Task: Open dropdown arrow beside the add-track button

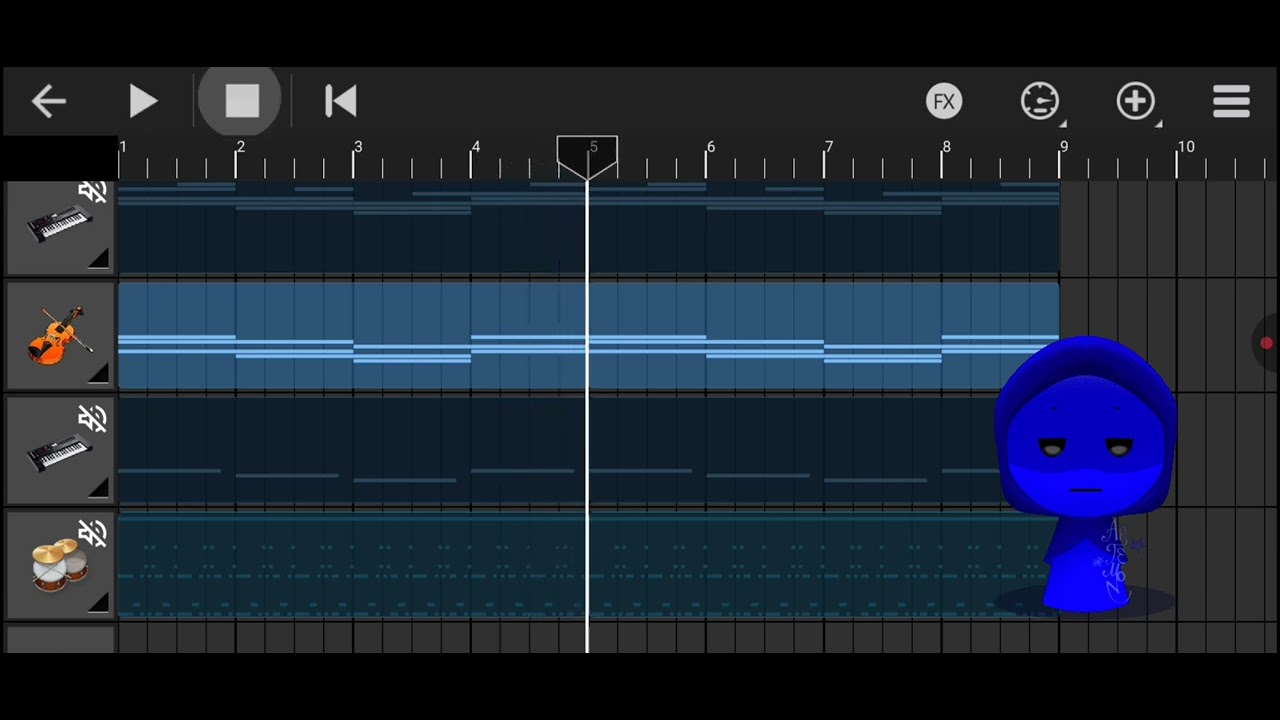Action: click(1158, 124)
